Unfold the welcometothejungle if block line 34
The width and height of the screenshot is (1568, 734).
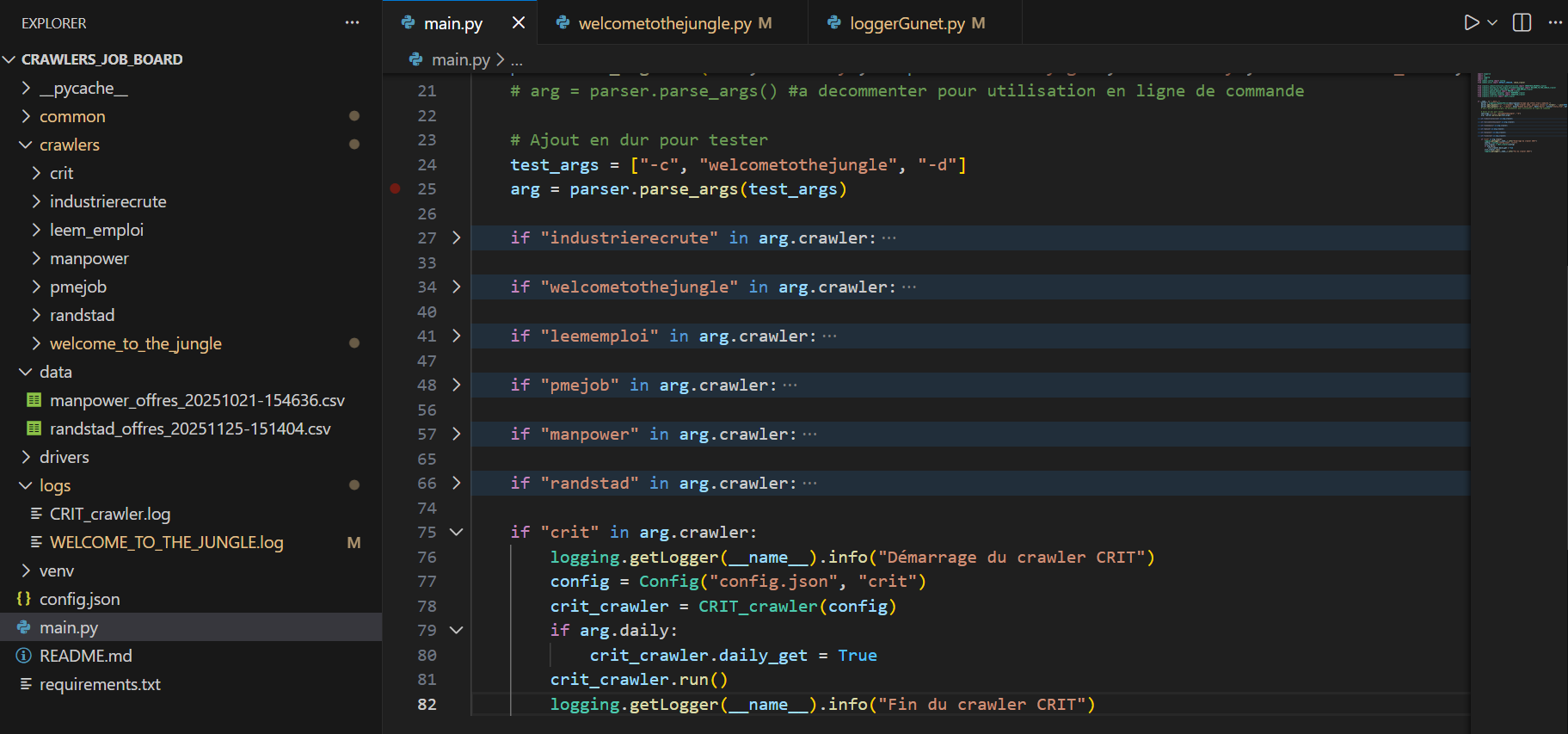click(457, 287)
